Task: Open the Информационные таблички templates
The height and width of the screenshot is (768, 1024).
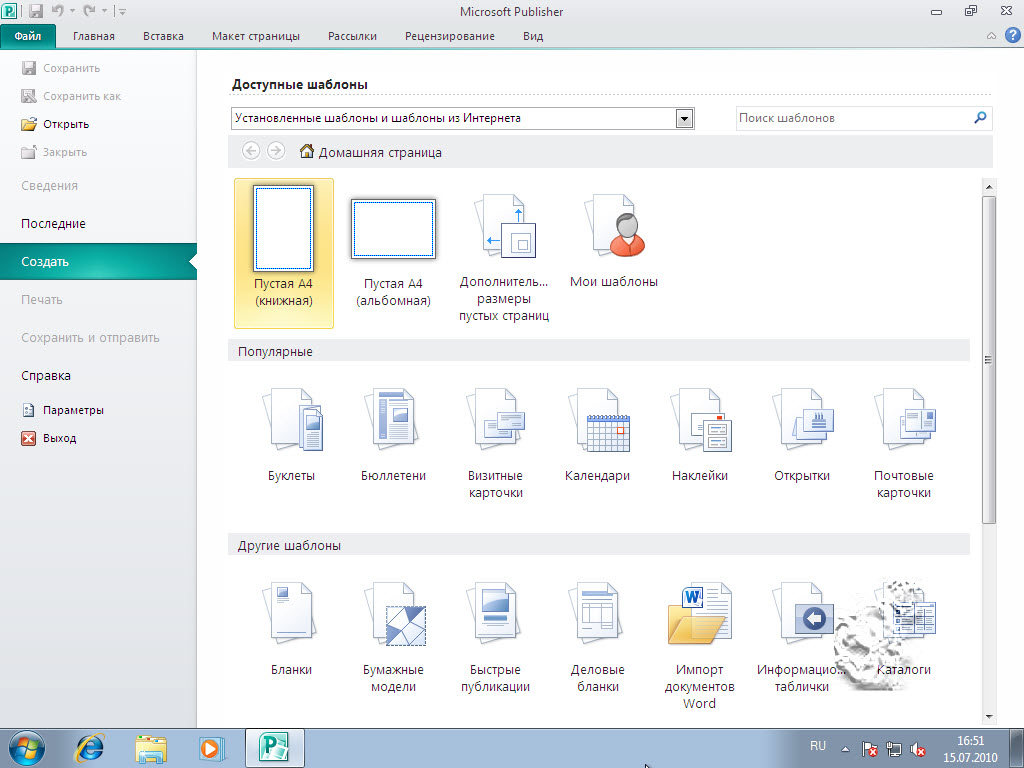Action: click(802, 637)
